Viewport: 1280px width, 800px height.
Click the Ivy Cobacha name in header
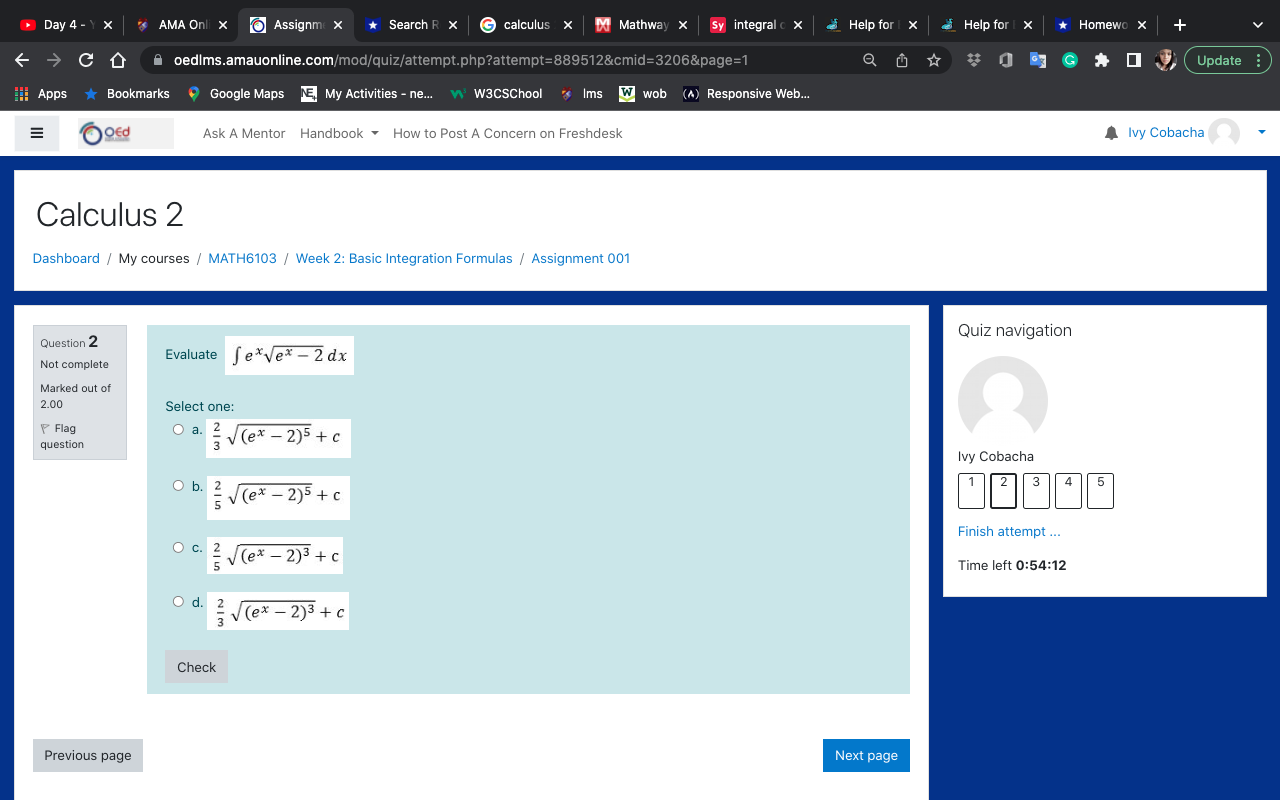click(x=1166, y=132)
